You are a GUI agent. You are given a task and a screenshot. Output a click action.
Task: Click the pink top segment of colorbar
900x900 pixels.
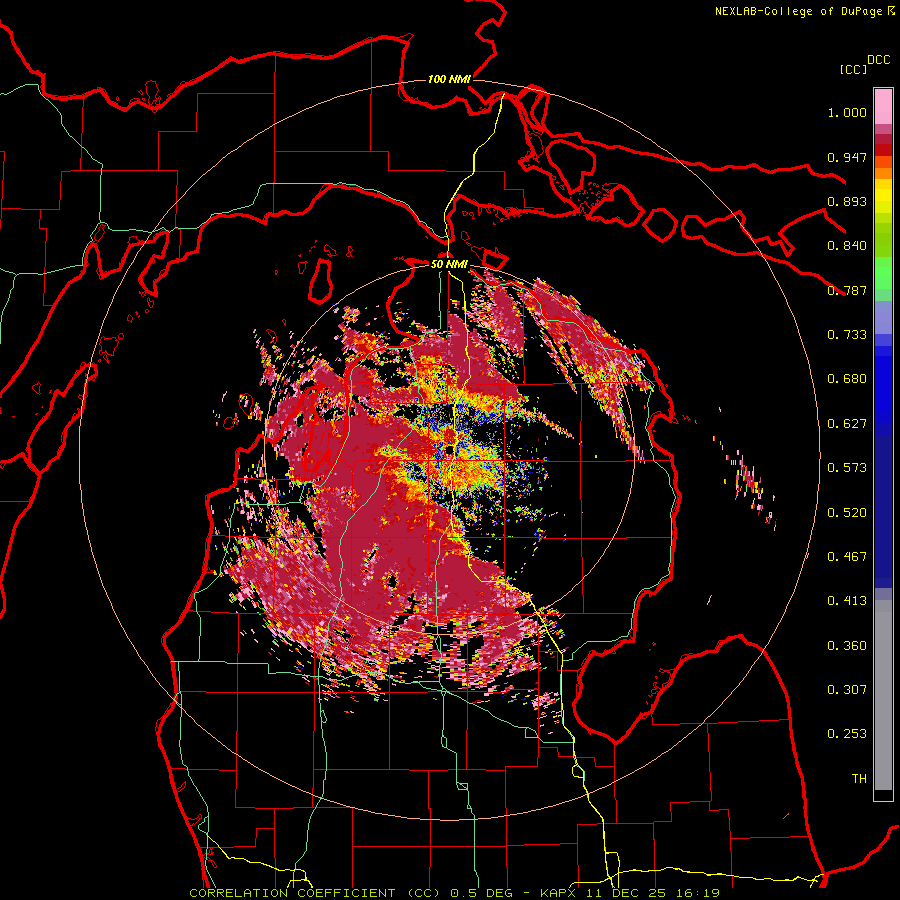point(883,106)
